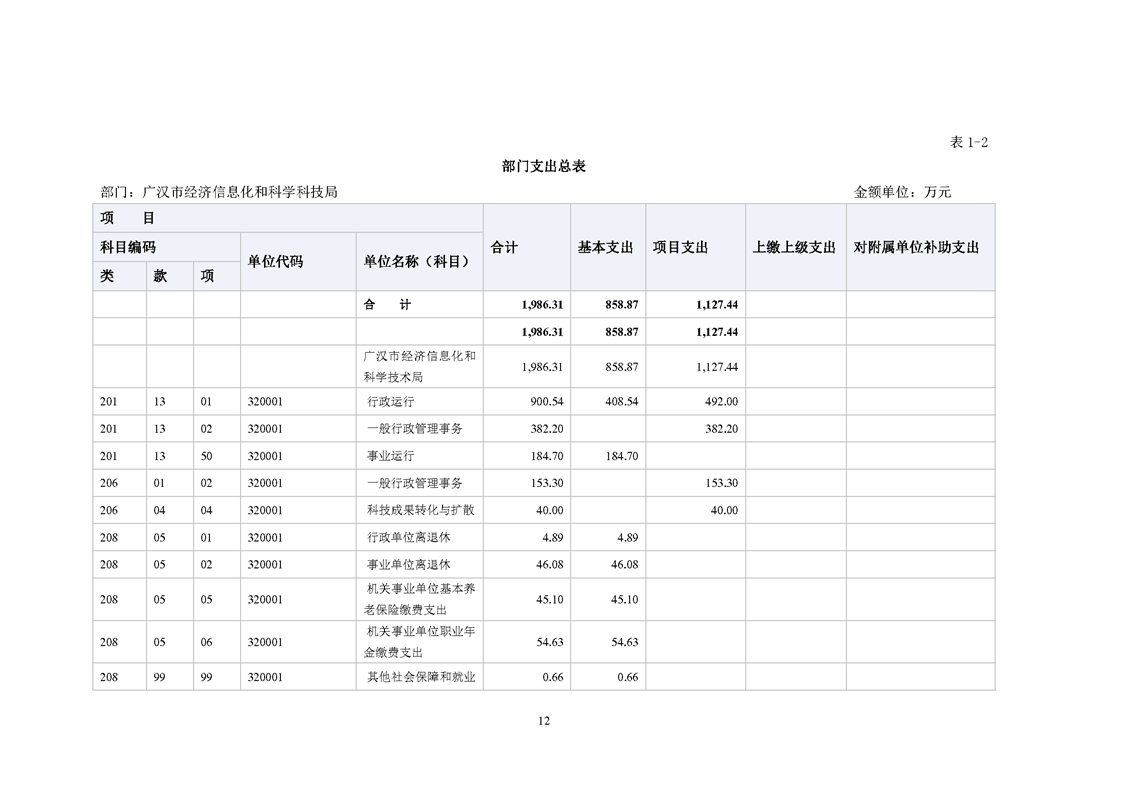1122x793 pixels.
Task: Click the 其他社会保障和就业 row name
Action: (421, 677)
